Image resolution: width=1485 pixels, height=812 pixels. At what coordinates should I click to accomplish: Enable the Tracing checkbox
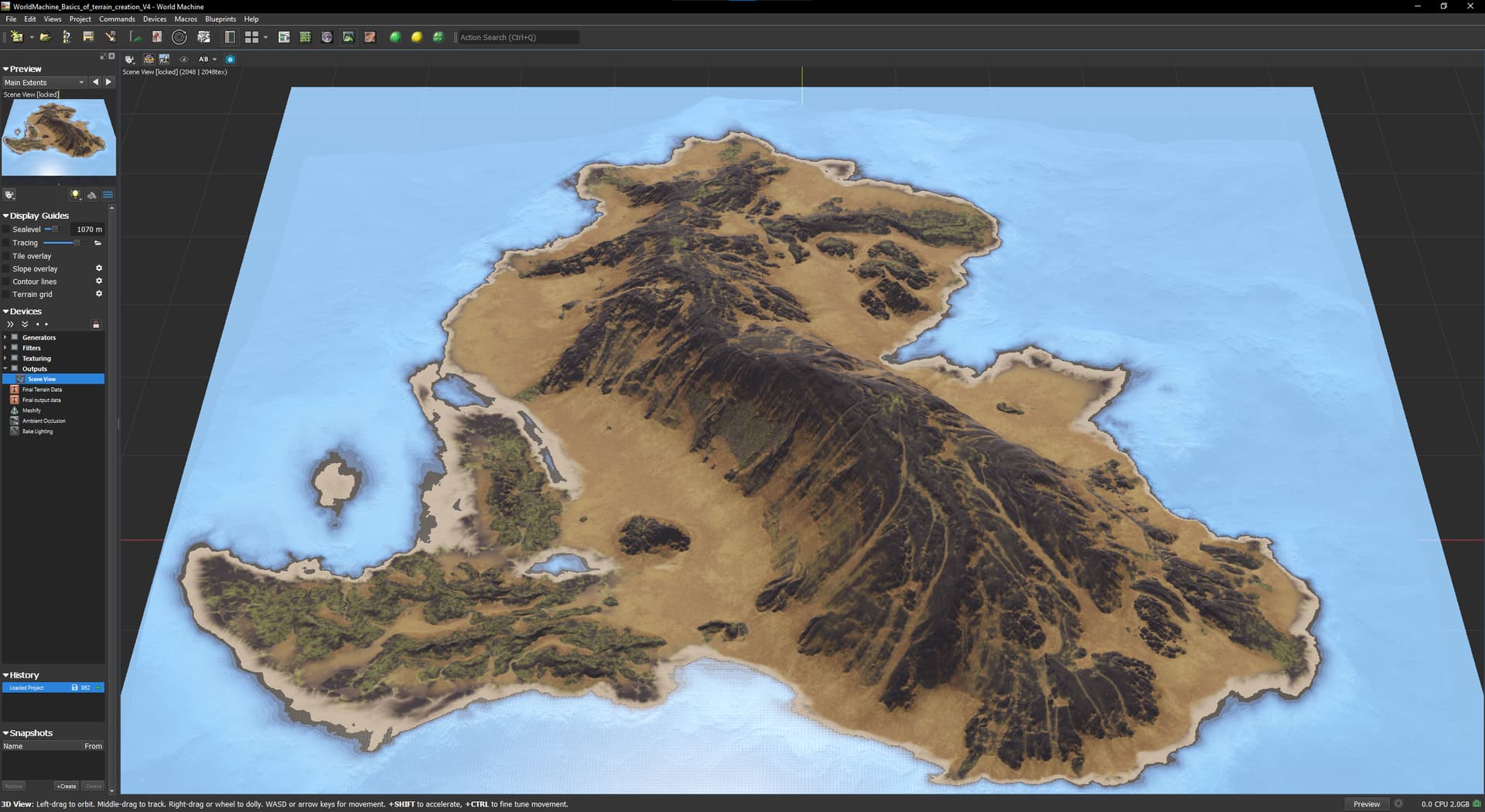point(6,243)
